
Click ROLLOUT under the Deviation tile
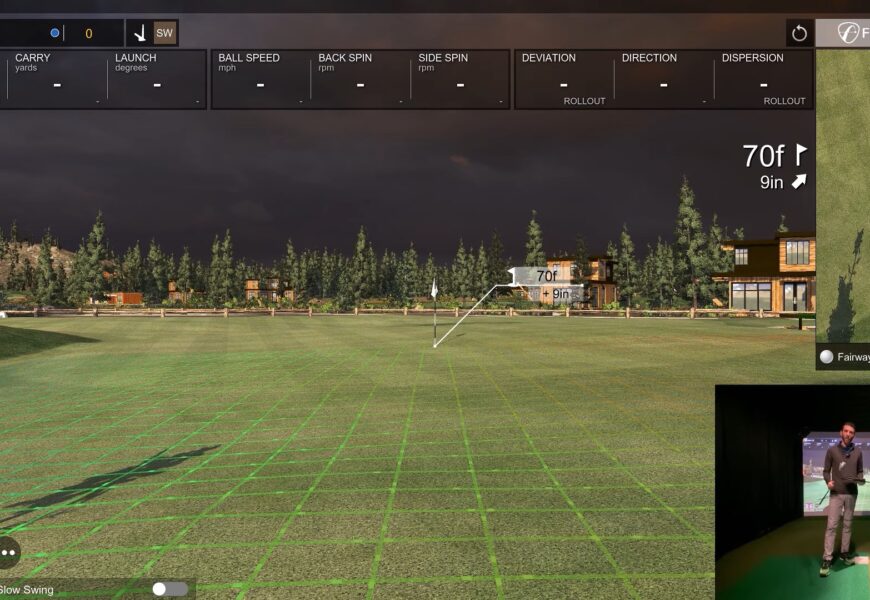584,101
